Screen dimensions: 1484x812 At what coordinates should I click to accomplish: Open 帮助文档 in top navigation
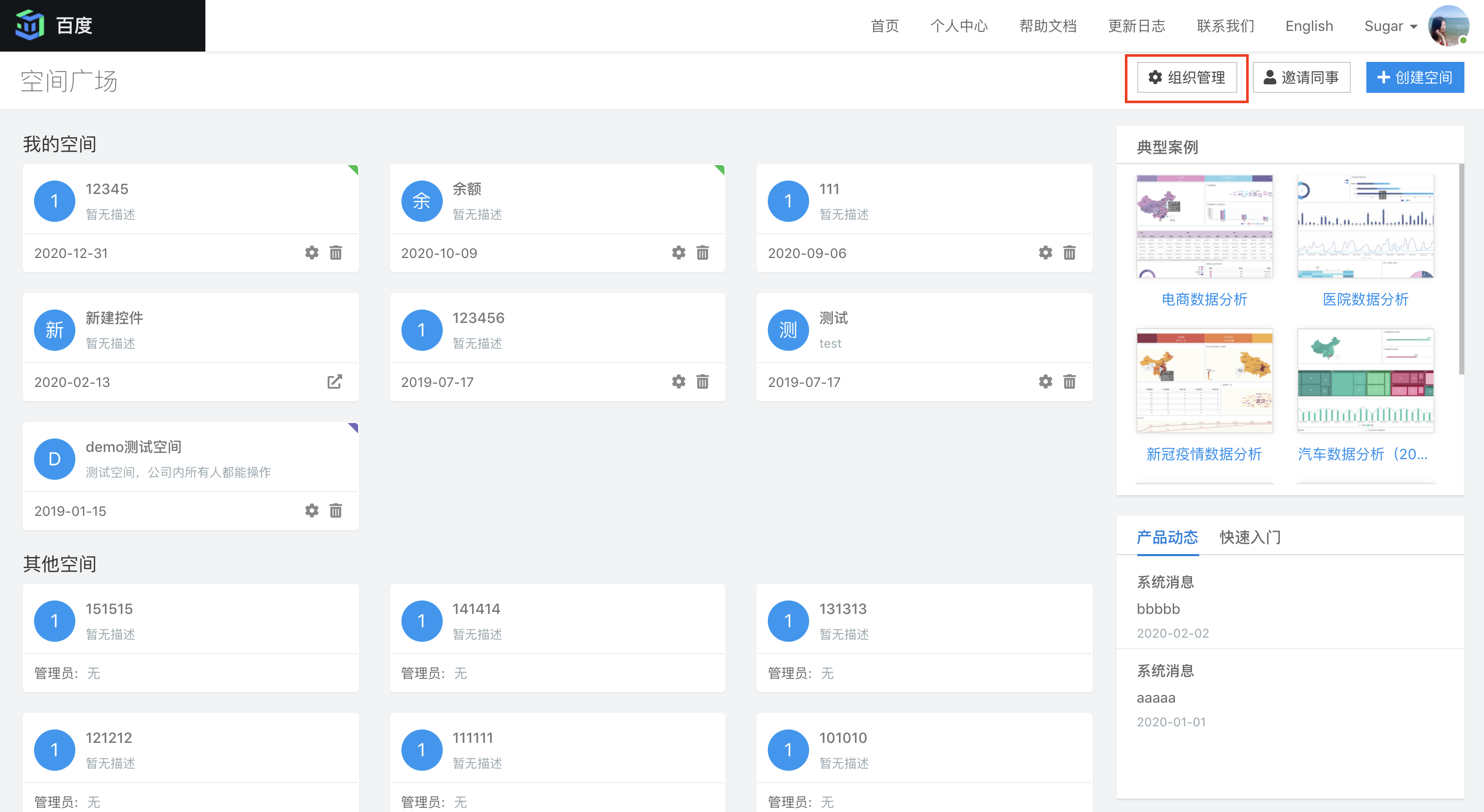[x=1048, y=26]
